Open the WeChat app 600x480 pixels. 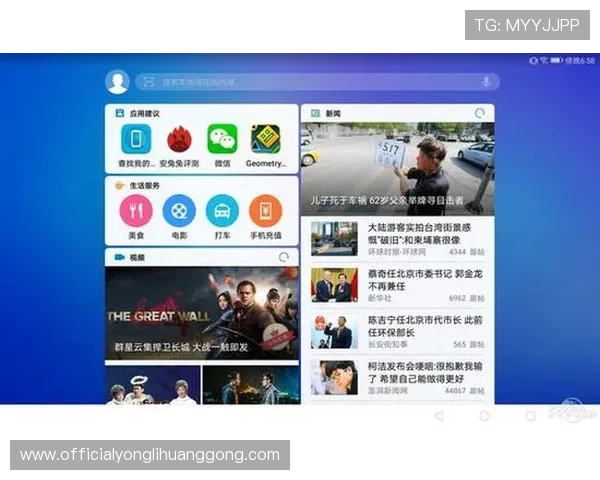[222, 140]
